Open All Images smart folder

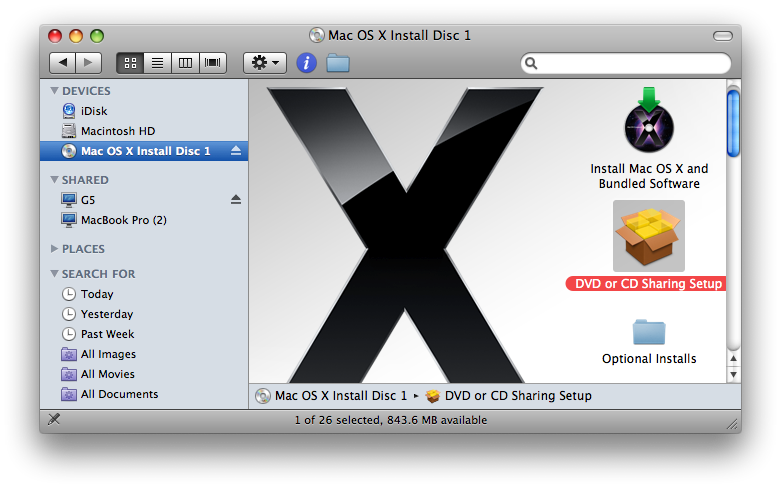pos(144,354)
